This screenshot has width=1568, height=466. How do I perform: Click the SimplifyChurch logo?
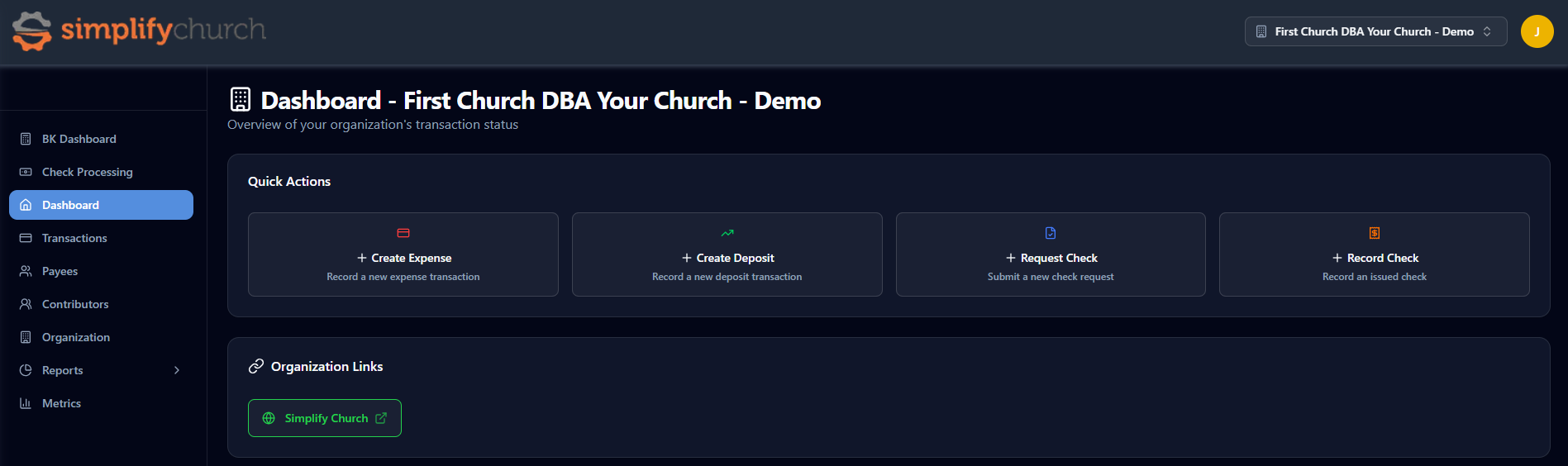(139, 31)
